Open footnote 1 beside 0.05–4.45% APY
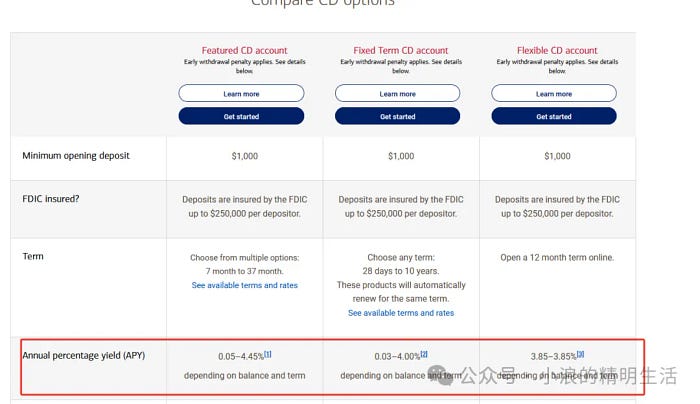This screenshot has height=404, width=700. (267, 354)
